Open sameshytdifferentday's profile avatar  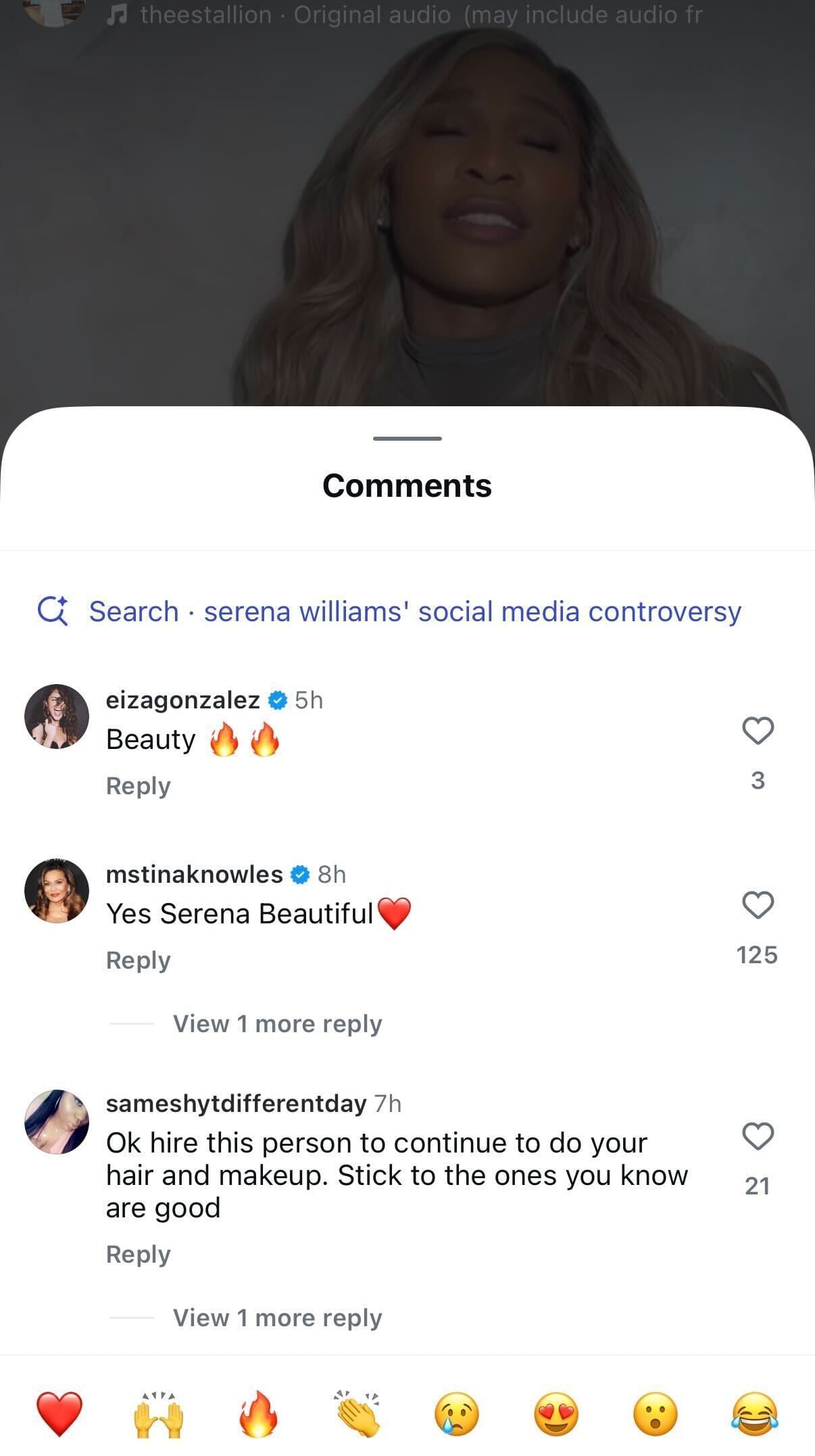(57, 1121)
